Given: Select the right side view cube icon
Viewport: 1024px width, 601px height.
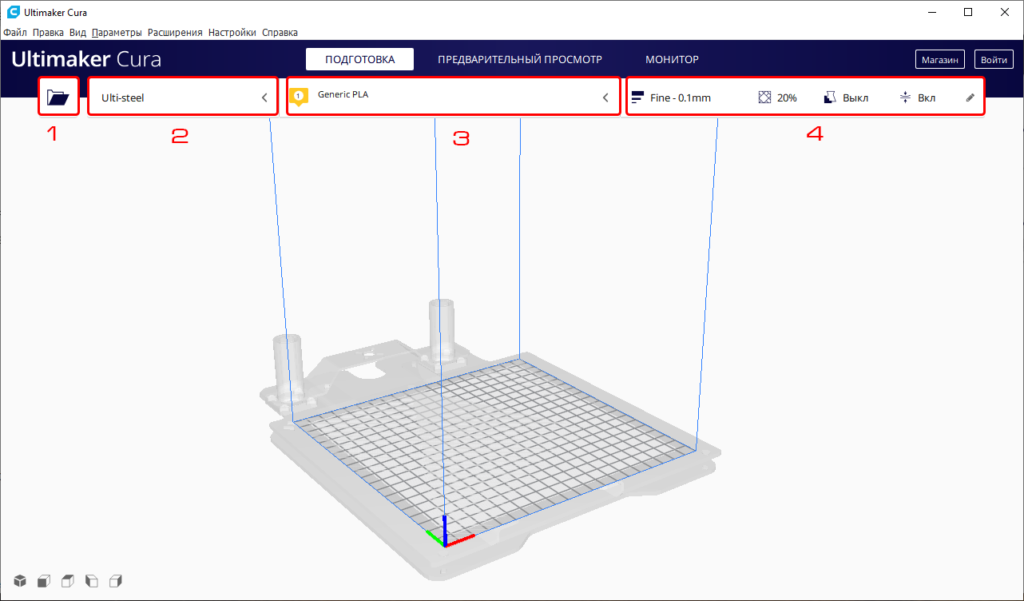Looking at the screenshot, I should 115,580.
